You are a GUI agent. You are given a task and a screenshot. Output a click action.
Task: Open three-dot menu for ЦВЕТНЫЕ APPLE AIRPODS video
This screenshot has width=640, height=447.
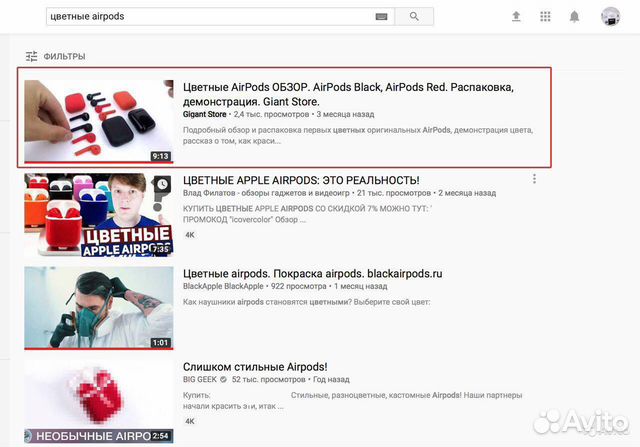point(534,179)
